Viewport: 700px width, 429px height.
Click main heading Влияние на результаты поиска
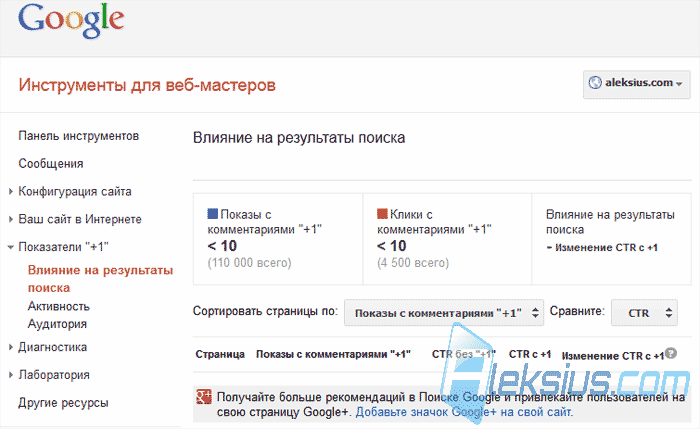click(x=299, y=138)
